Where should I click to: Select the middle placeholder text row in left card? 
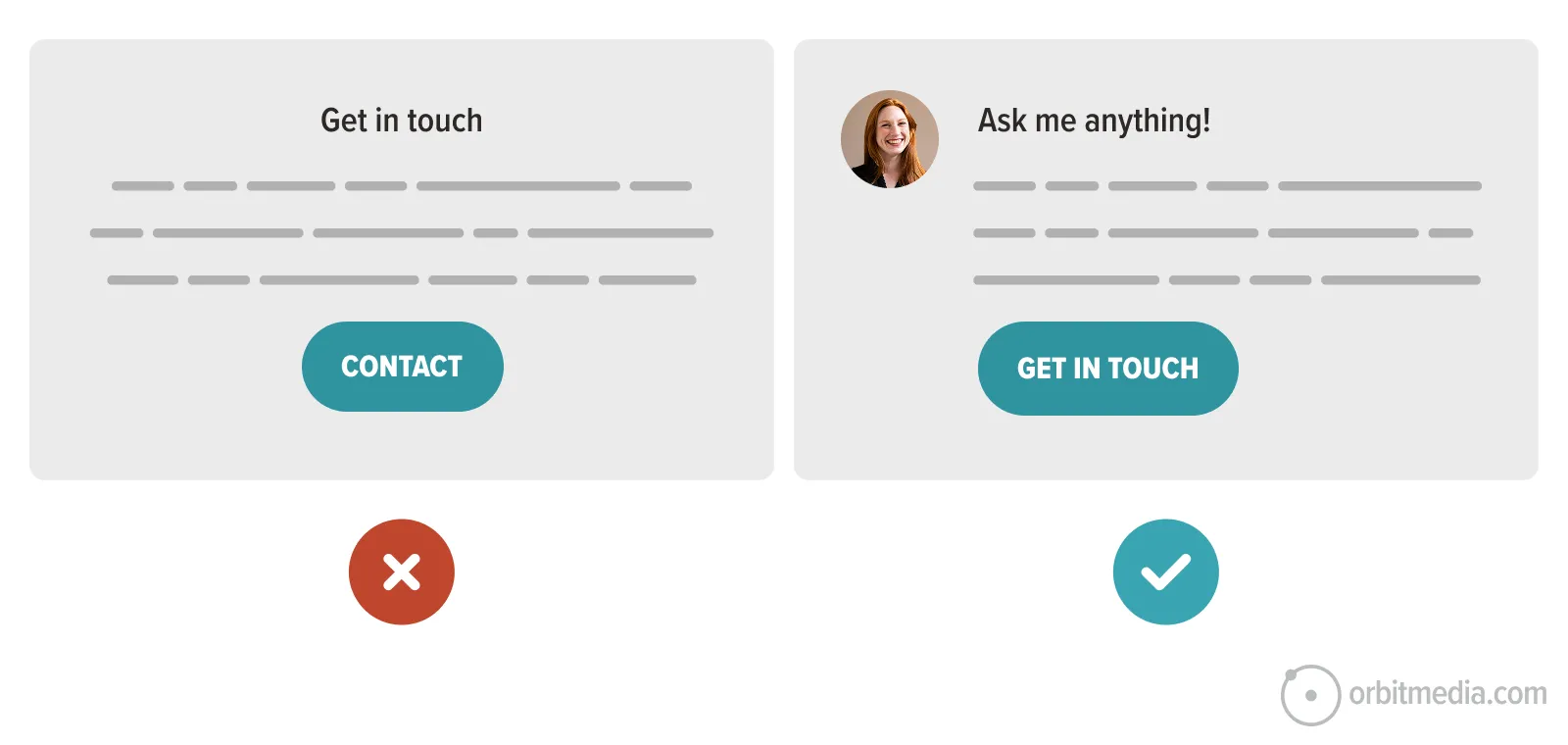402,233
